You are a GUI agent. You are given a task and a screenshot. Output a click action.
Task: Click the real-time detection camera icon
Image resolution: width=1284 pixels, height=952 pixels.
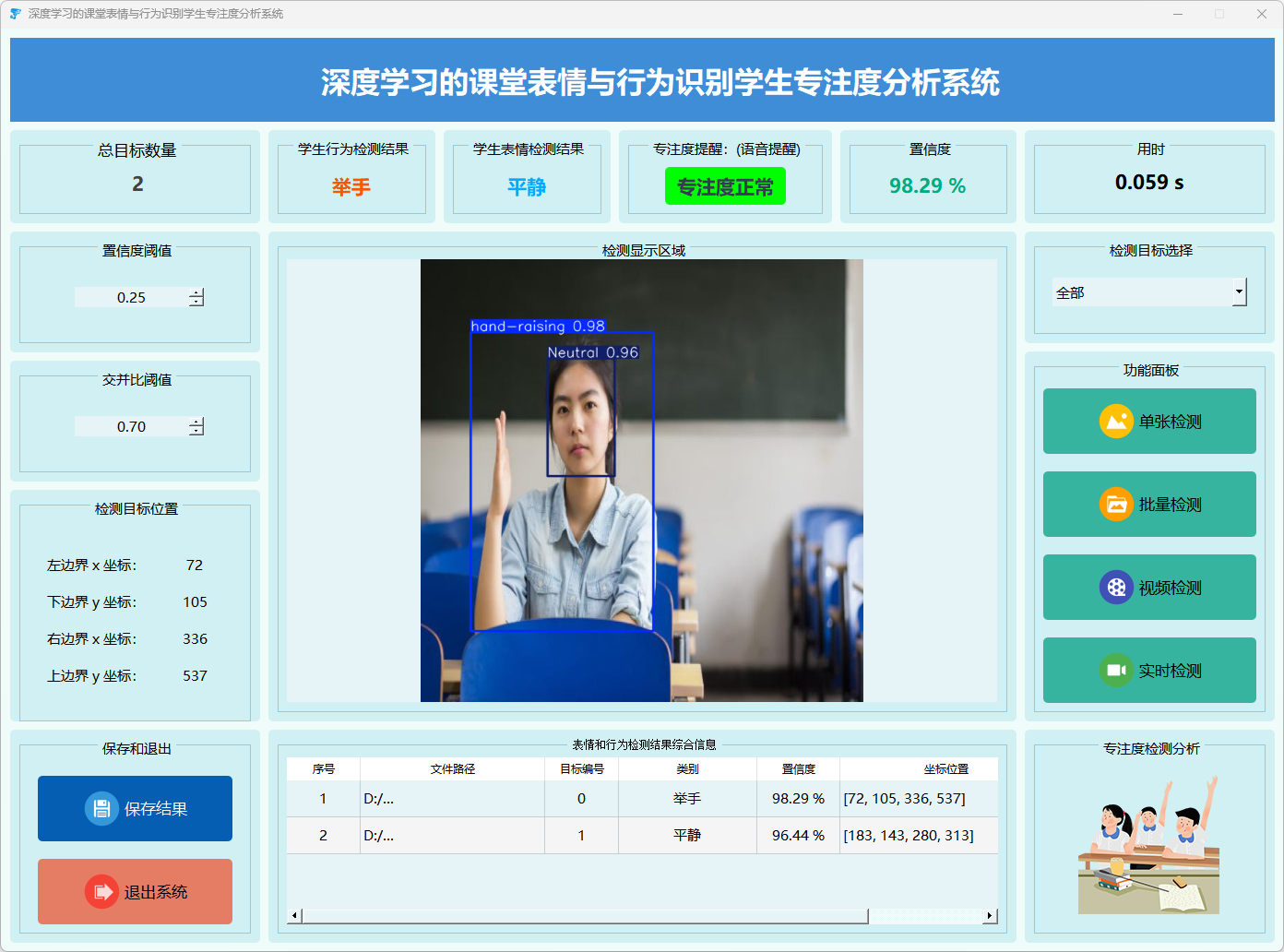point(1116,671)
